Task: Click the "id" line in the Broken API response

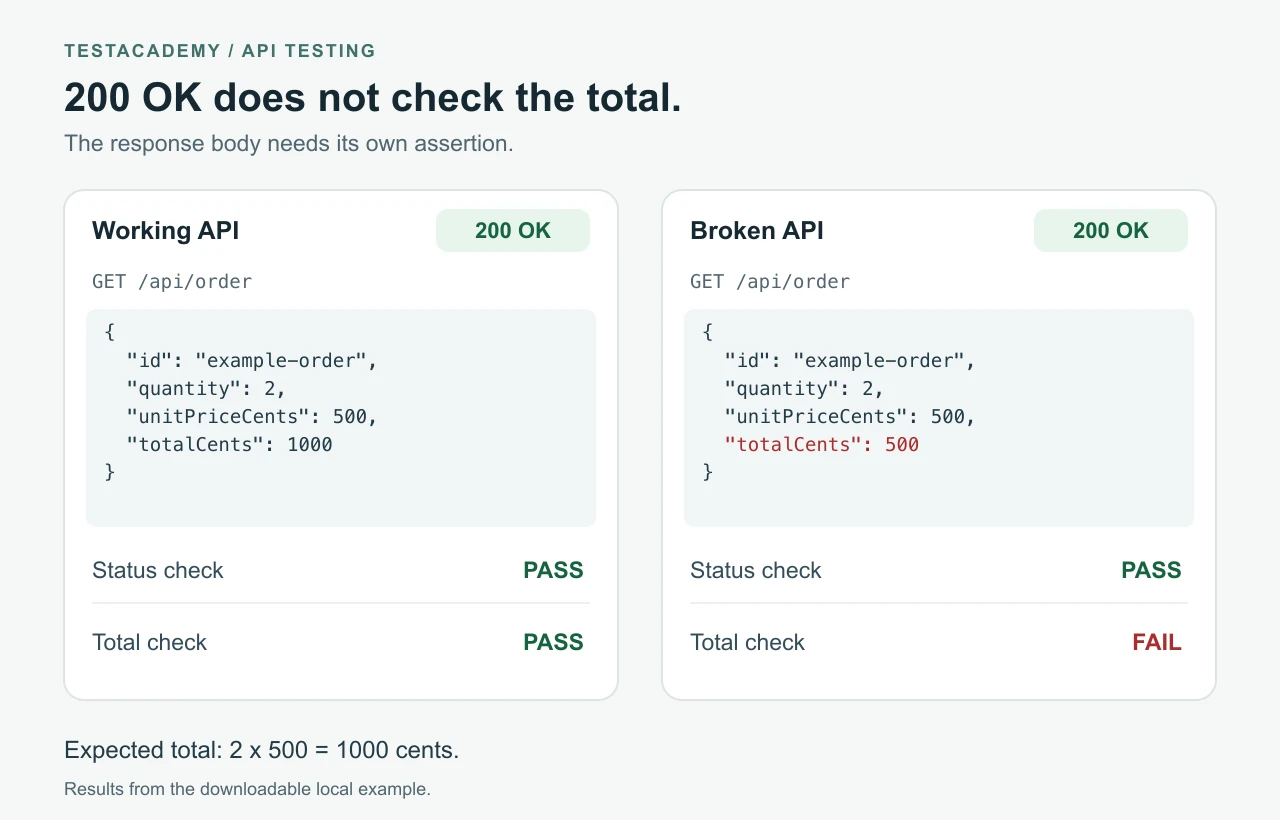Action: point(851,360)
